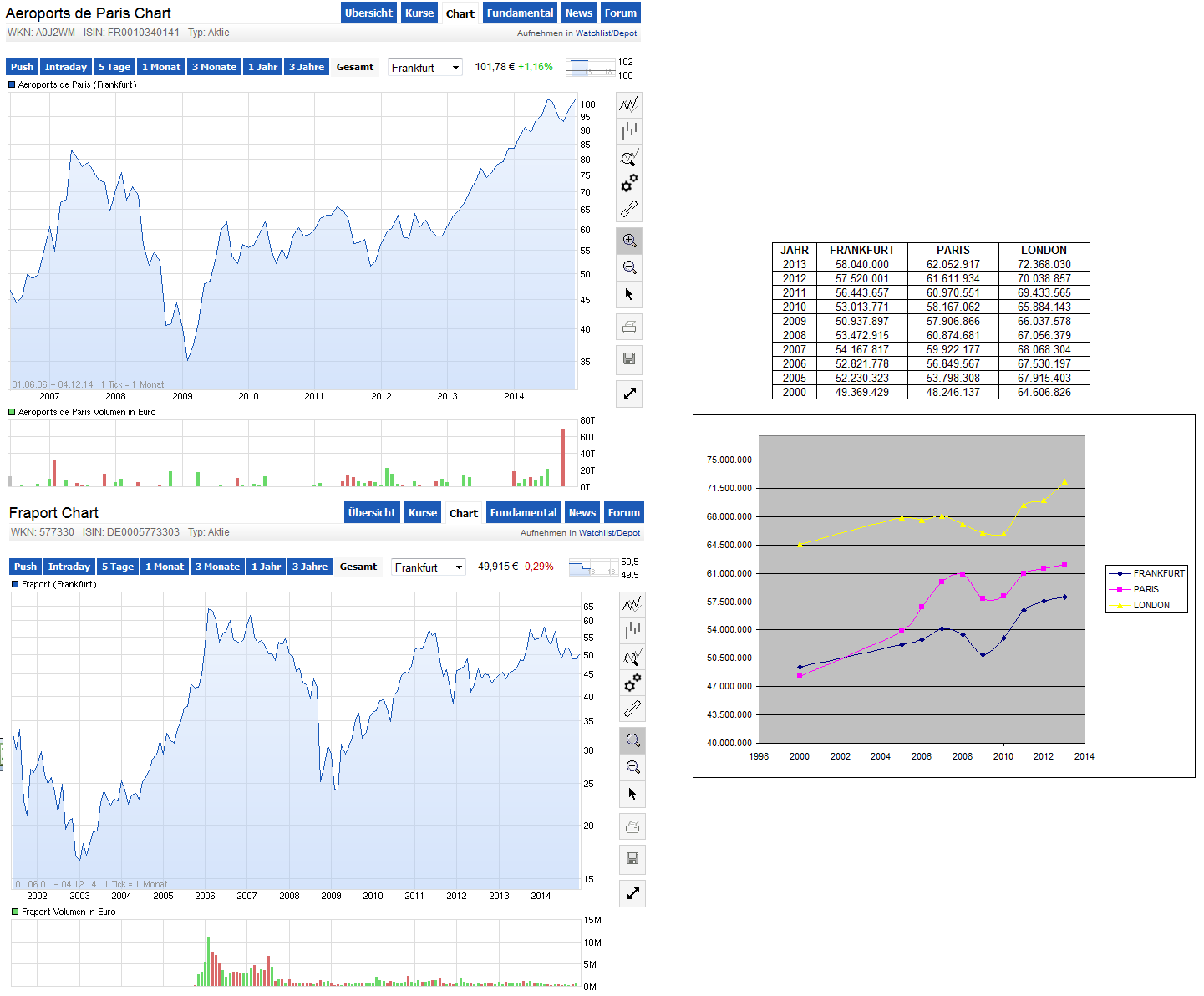
Task: Select the 3 Jahre time range for Aeroports de Paris
Action: click(307, 66)
